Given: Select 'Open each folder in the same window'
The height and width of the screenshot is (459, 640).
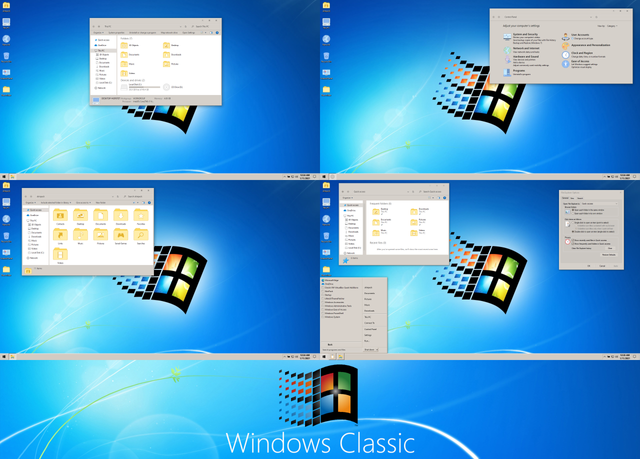Looking at the screenshot, I should (x=588, y=210).
